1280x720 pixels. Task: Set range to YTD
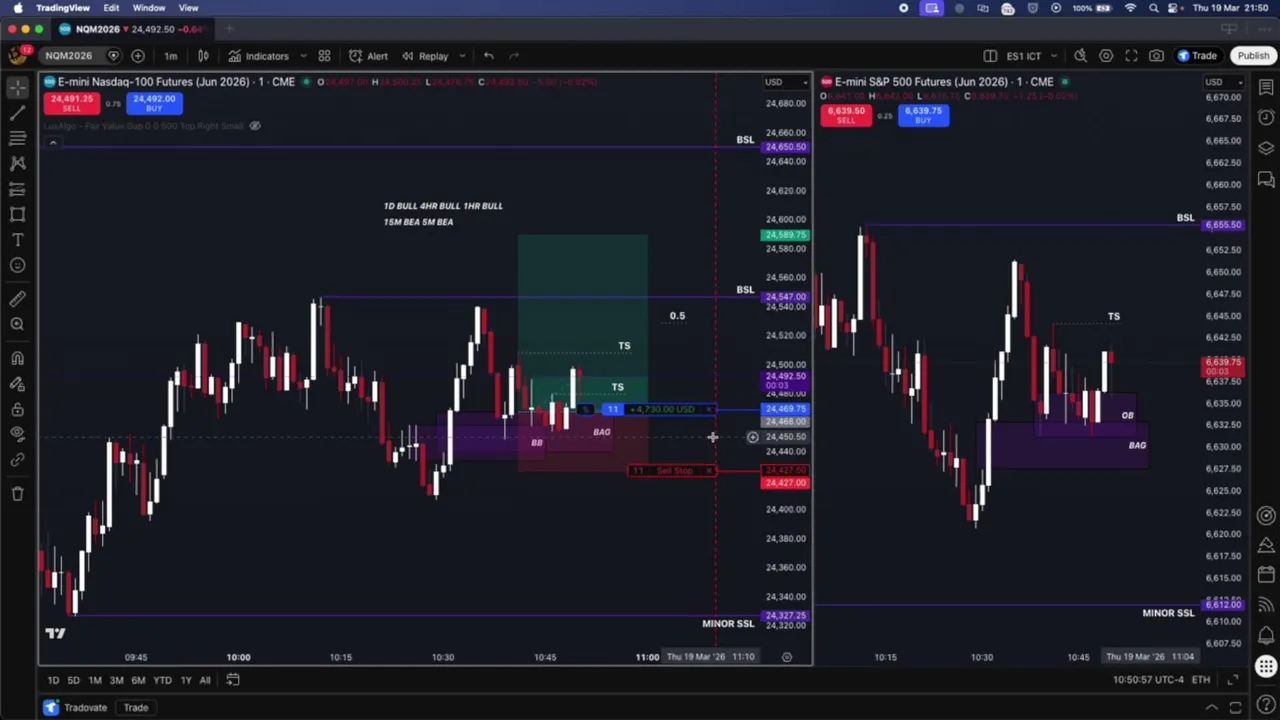(x=162, y=680)
